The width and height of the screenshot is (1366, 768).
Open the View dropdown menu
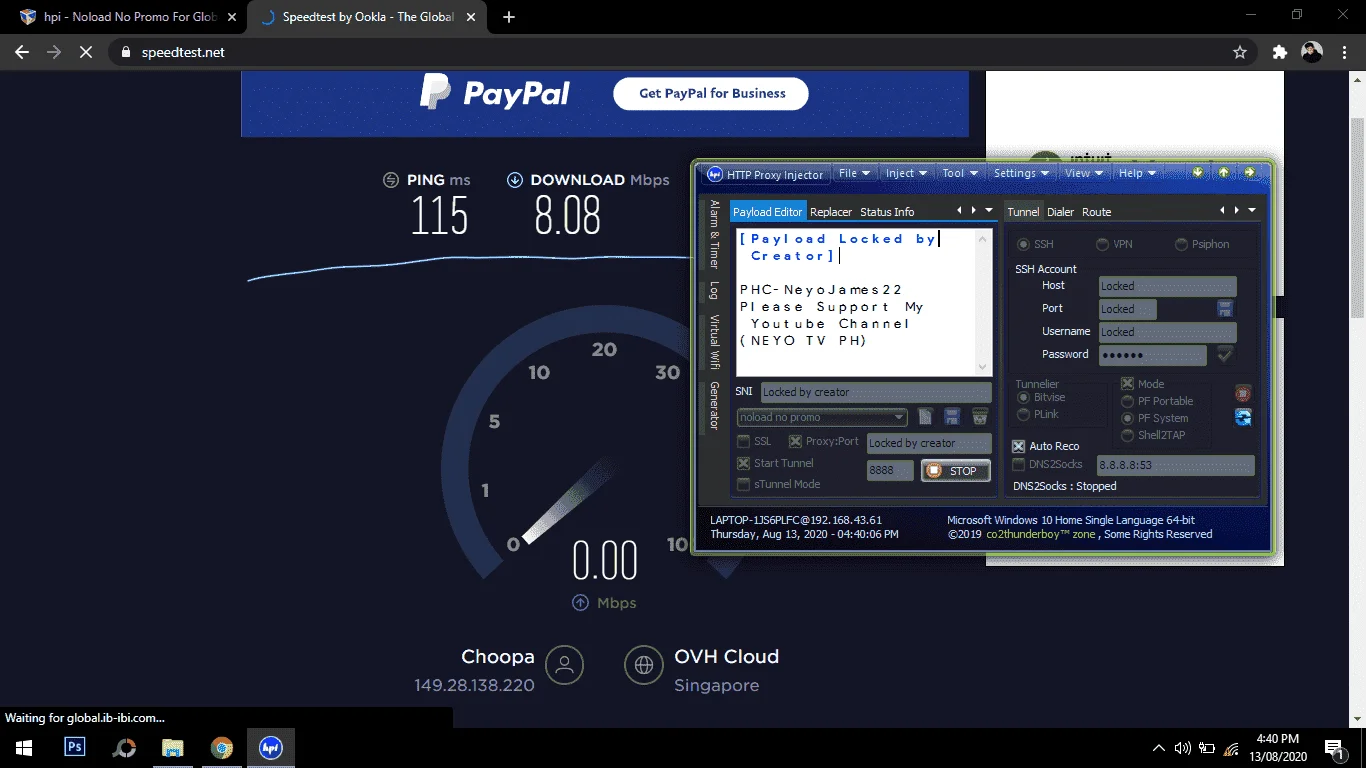(1083, 173)
